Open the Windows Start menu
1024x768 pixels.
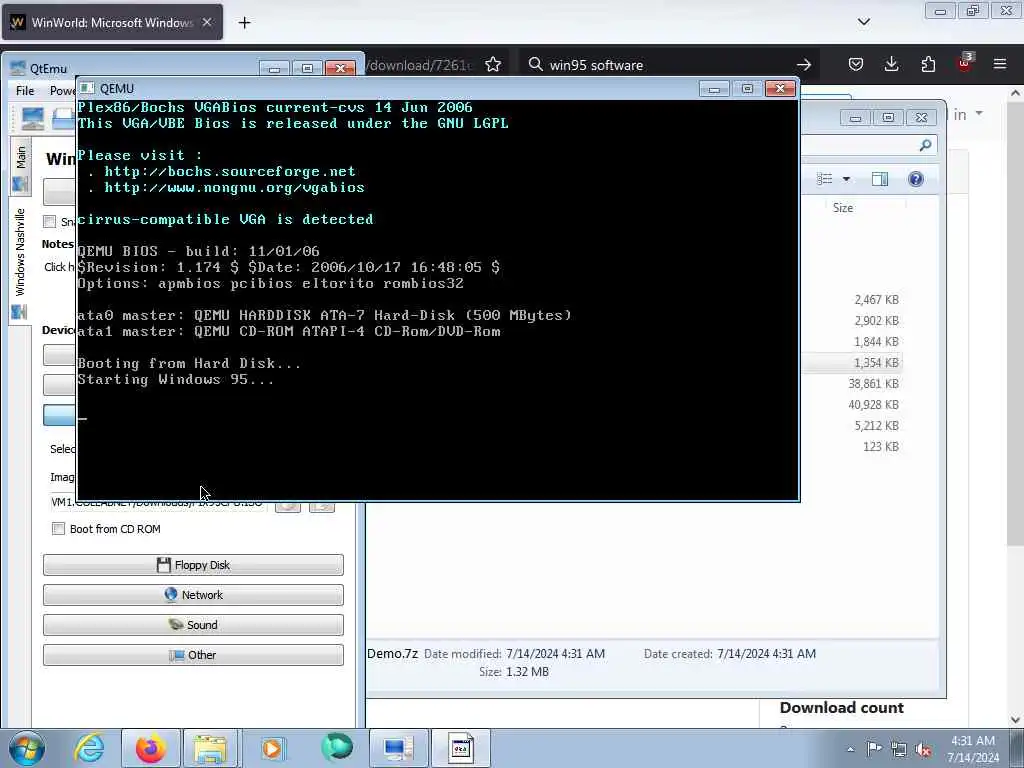click(27, 748)
